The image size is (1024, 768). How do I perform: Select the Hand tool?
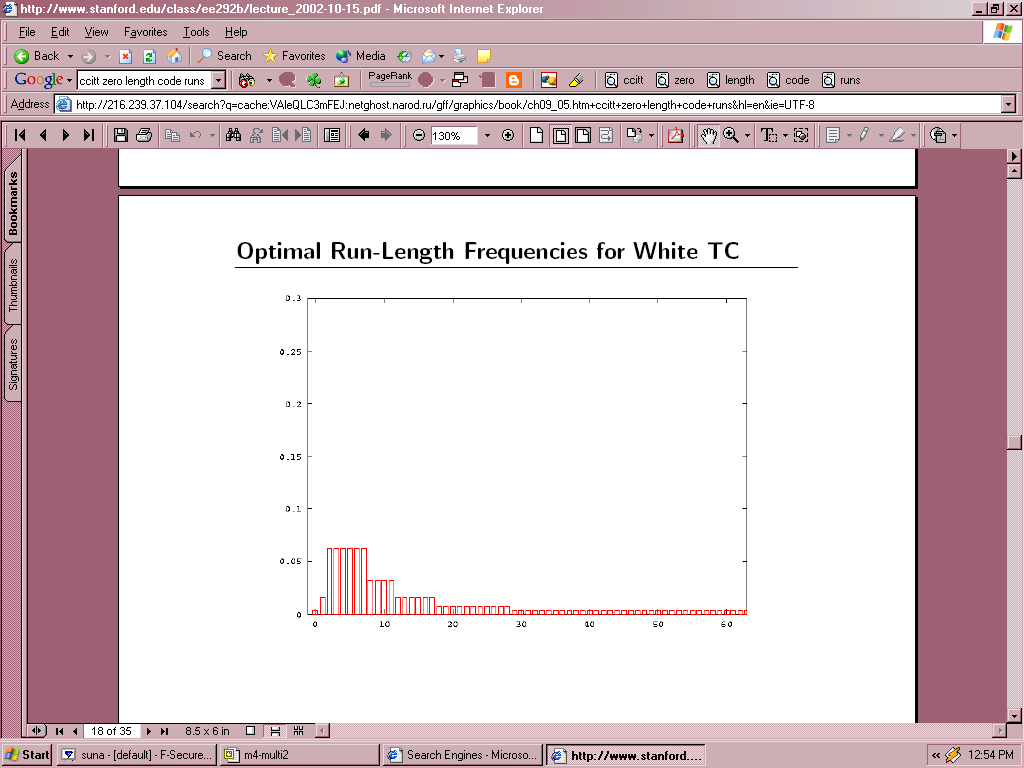(x=708, y=135)
